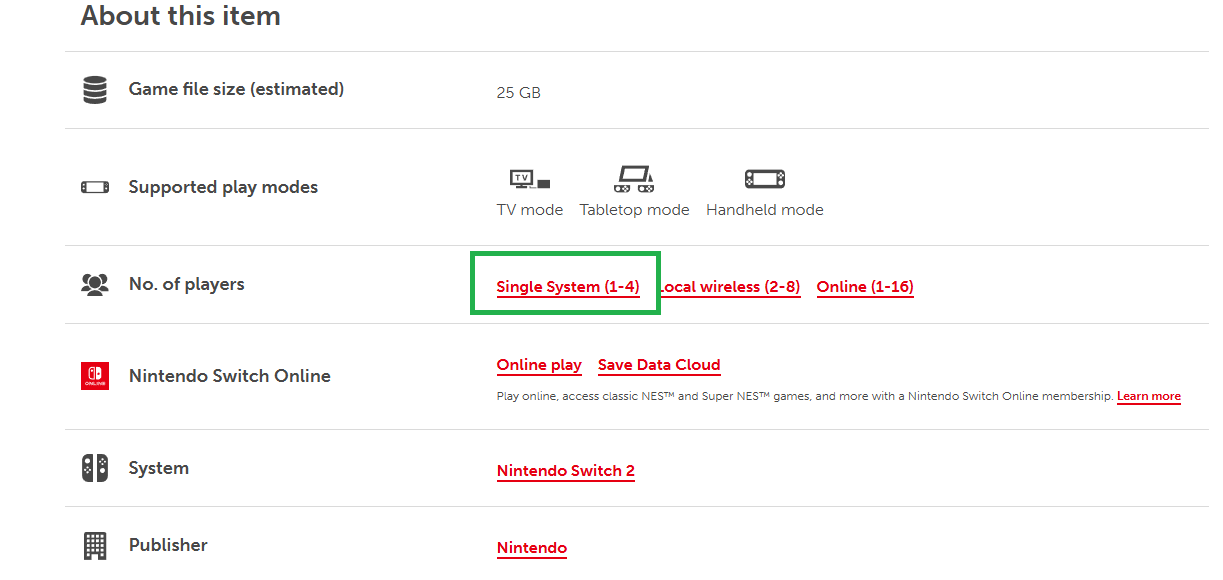The height and width of the screenshot is (580, 1223).
Task: Follow the Online play link
Action: tap(539, 365)
